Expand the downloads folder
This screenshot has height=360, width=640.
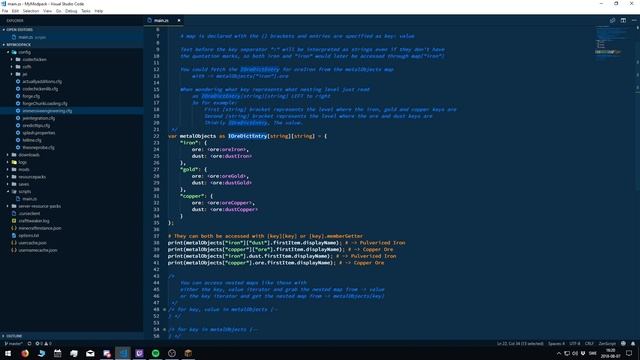29,155
